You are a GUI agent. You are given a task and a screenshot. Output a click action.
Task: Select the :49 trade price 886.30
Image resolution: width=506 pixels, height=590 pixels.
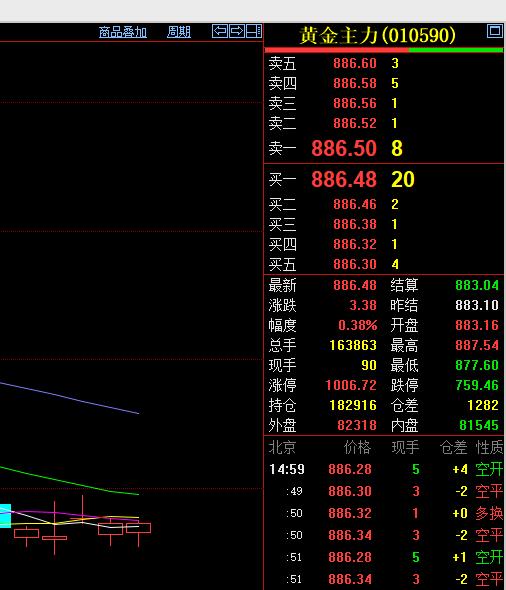click(x=350, y=491)
